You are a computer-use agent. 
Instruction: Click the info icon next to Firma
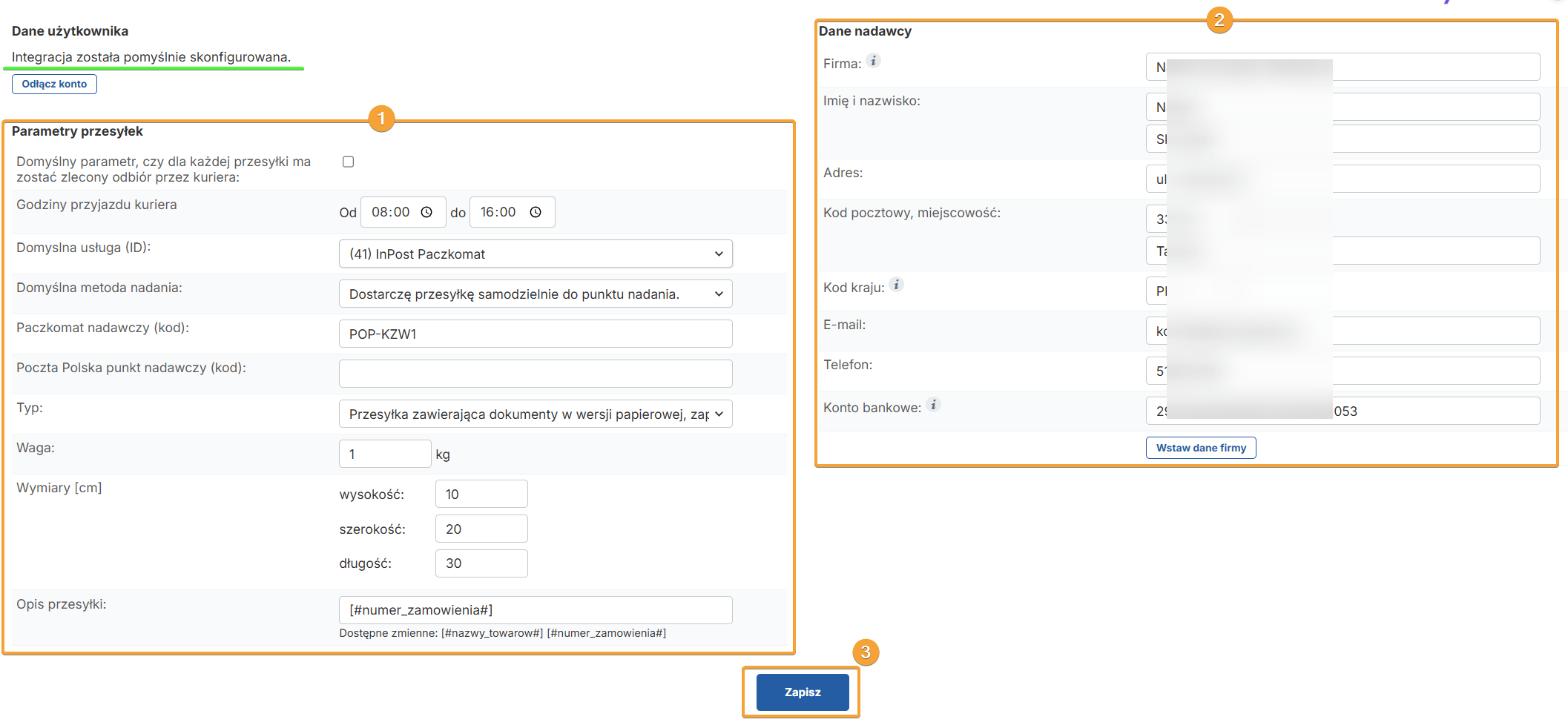[x=874, y=62]
